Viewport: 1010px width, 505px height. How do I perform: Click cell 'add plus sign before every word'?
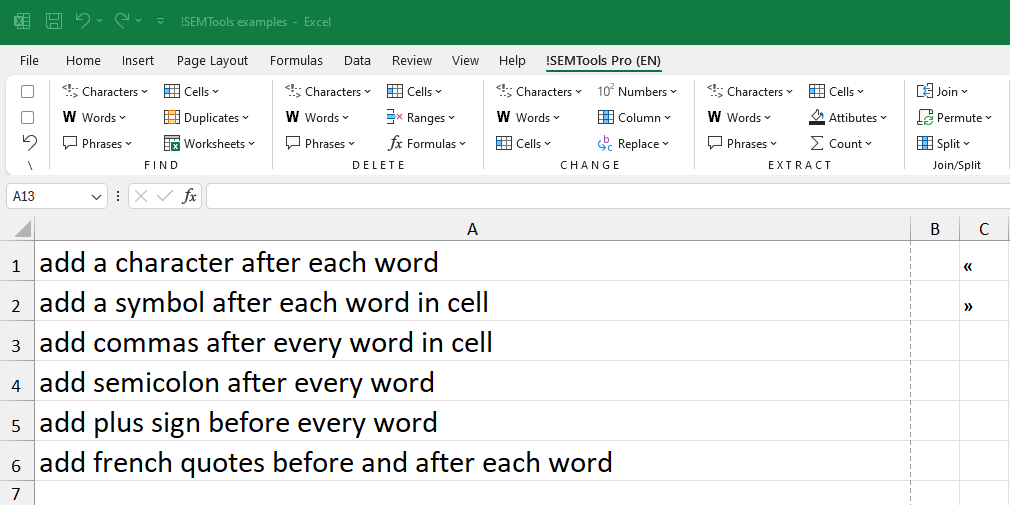(x=472, y=421)
